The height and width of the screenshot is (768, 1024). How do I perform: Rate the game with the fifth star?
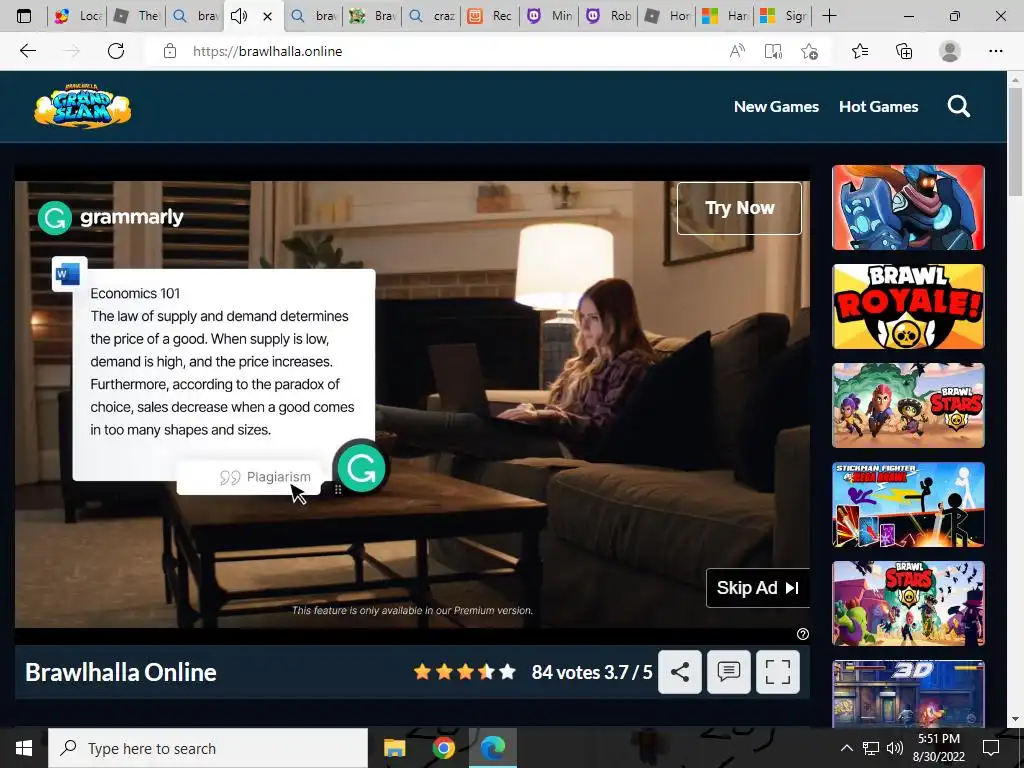pyautogui.click(x=507, y=671)
